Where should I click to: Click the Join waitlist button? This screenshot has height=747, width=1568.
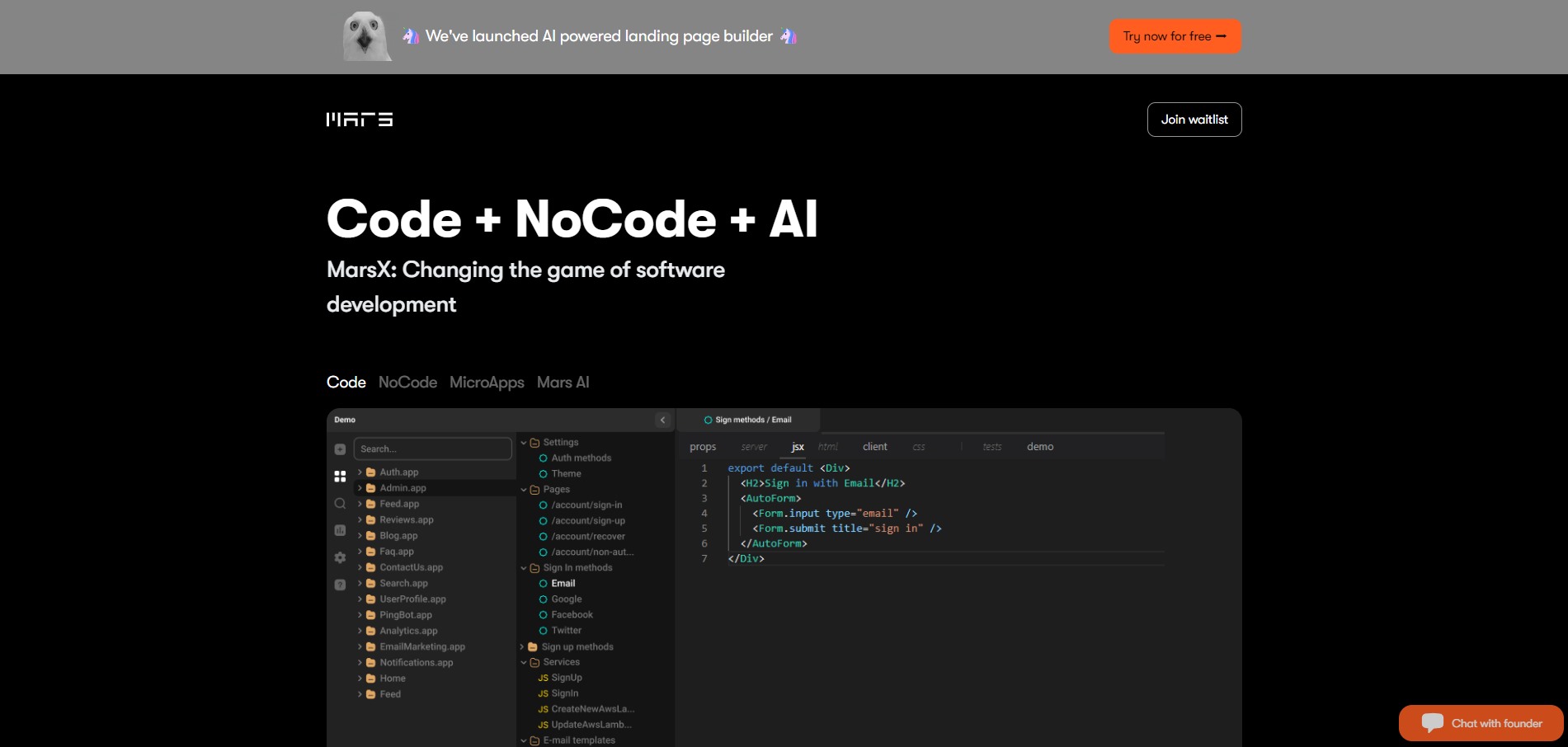point(1194,120)
